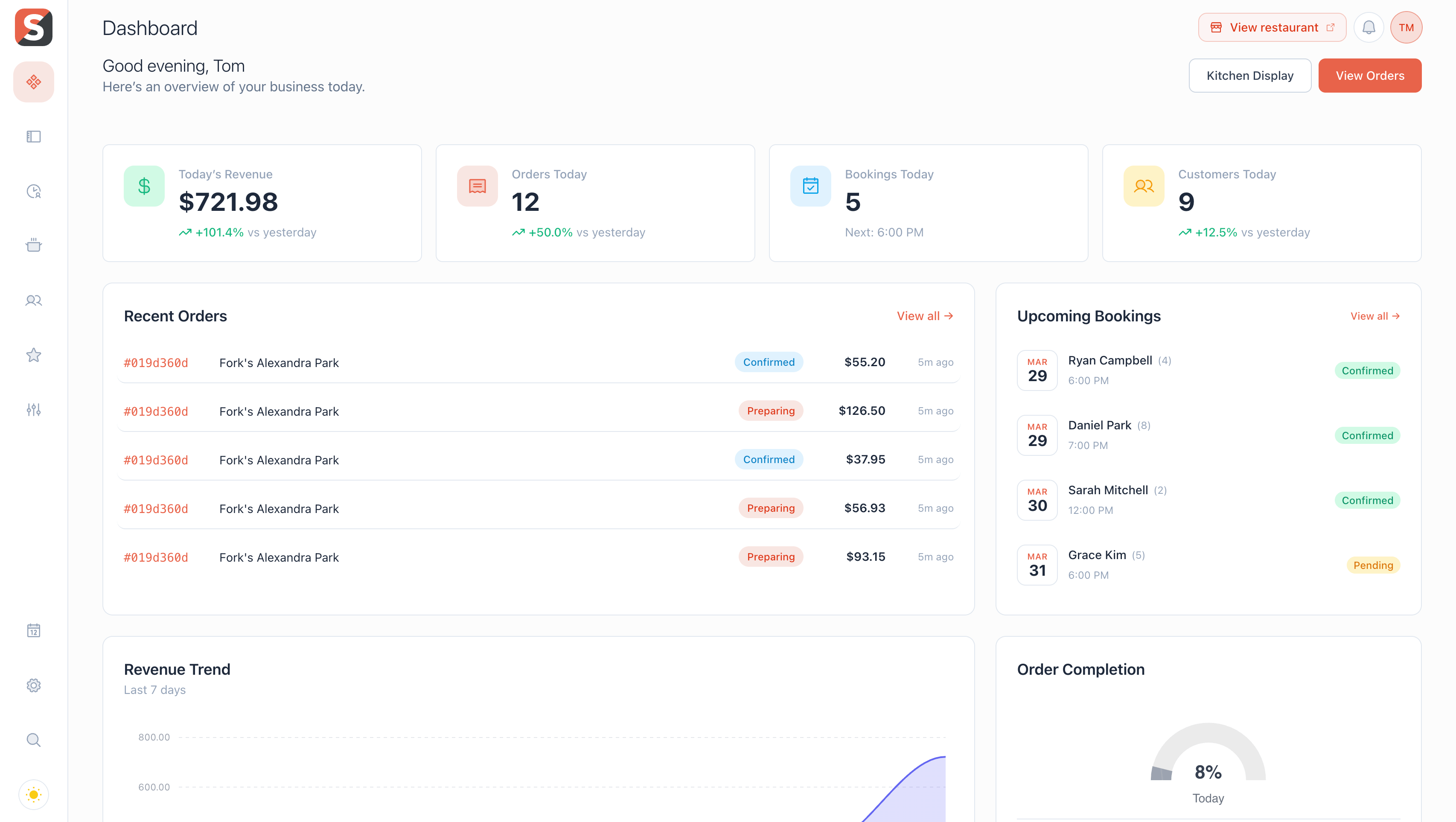Toggle light/dark theme with sun icon
1456x822 pixels.
pyautogui.click(x=33, y=794)
